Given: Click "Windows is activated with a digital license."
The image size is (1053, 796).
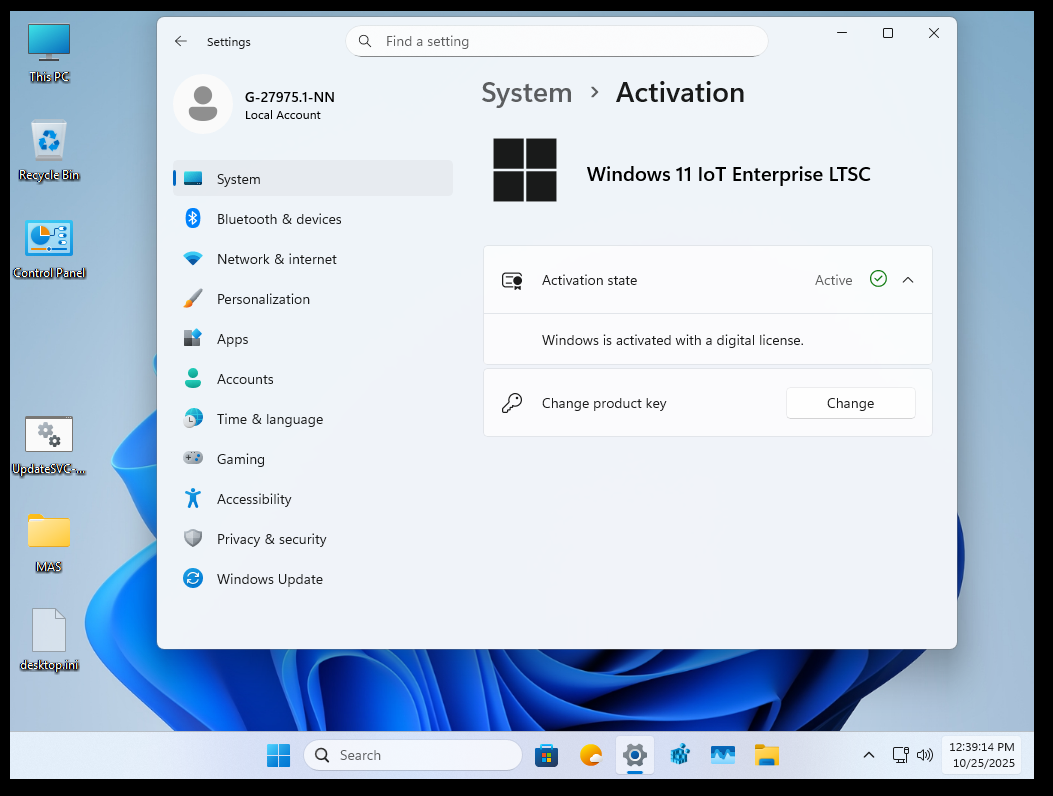Looking at the screenshot, I should point(672,340).
